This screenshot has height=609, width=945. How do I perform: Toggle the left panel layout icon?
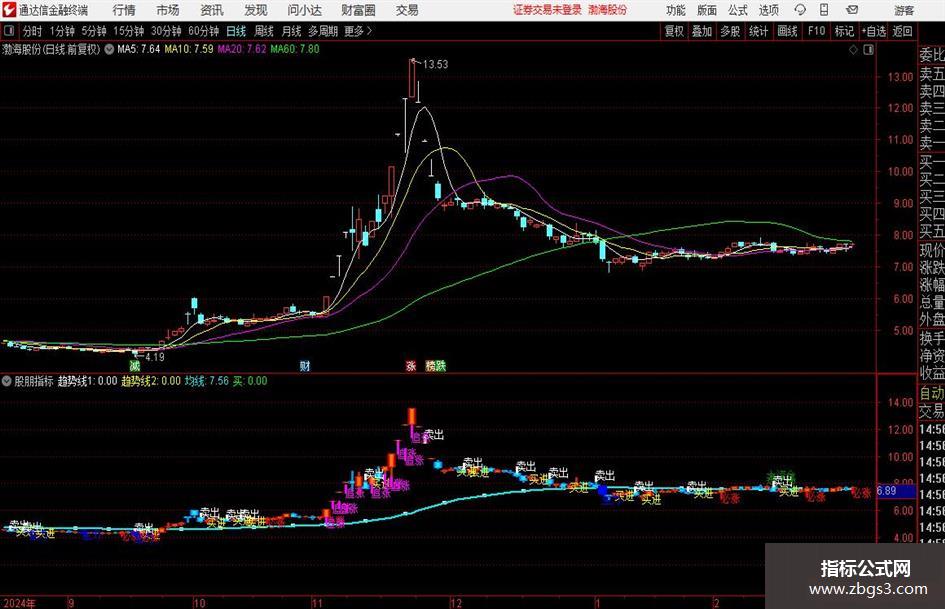pos(8,31)
